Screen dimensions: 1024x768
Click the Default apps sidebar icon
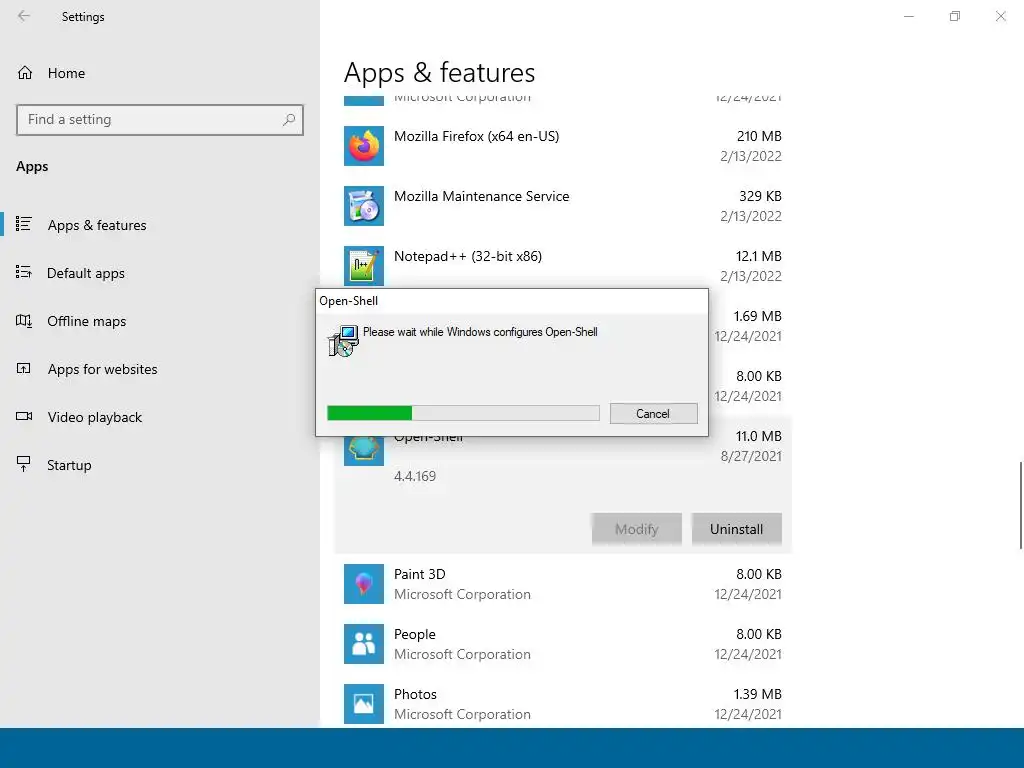24,272
